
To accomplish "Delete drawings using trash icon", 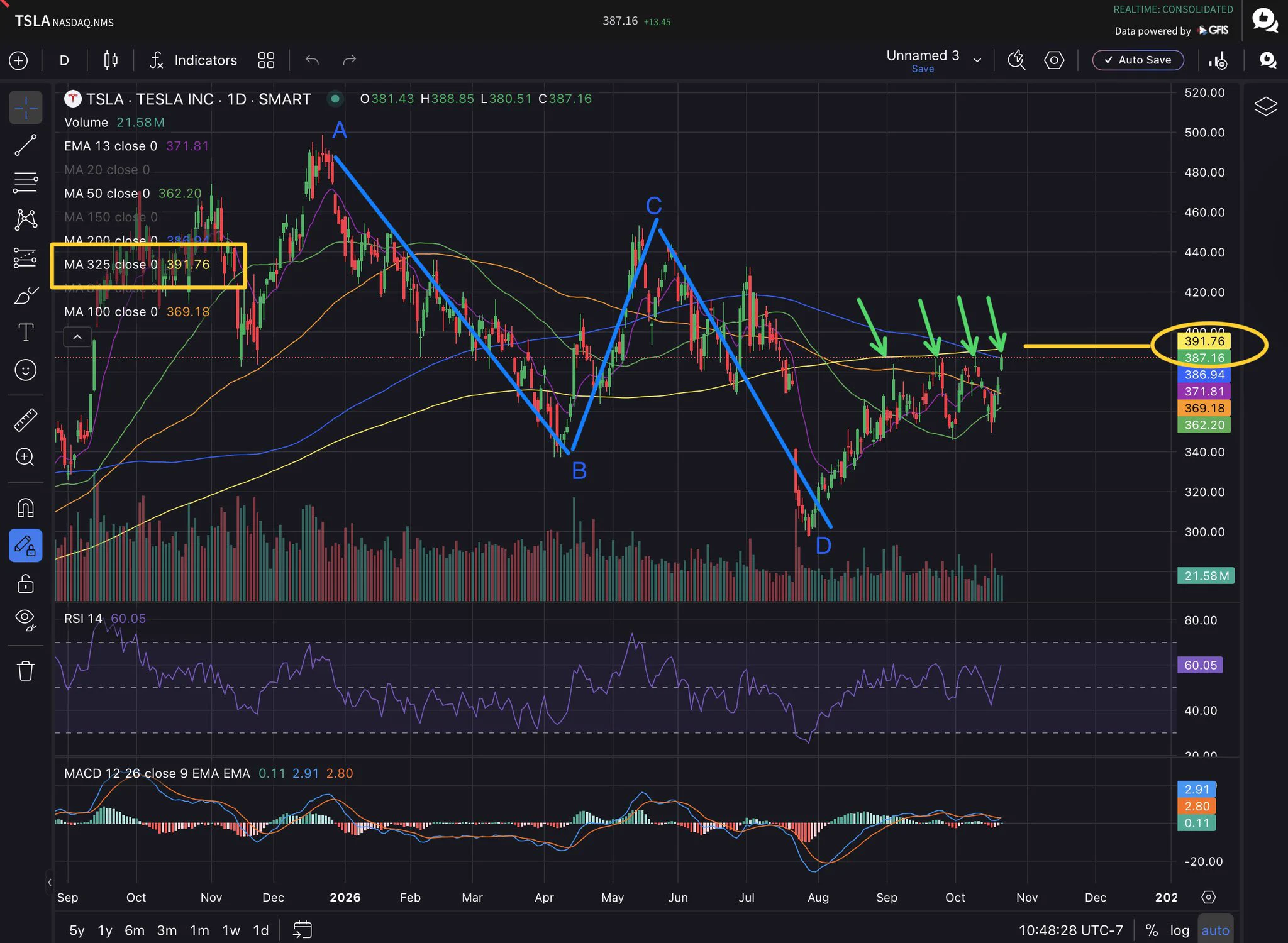I will point(25,671).
